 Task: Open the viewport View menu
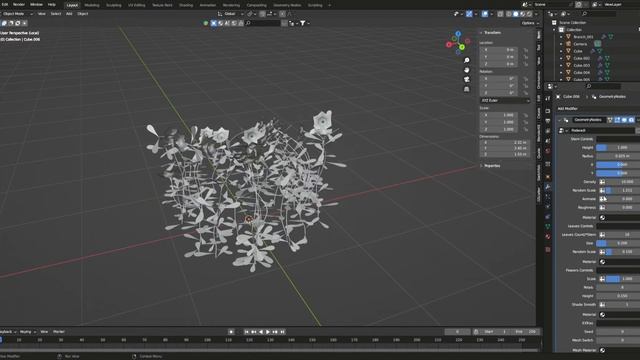coord(42,14)
